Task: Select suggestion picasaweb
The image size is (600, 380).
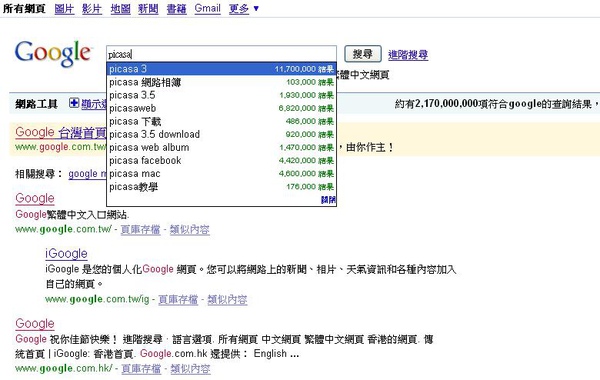Action: [x=221, y=108]
